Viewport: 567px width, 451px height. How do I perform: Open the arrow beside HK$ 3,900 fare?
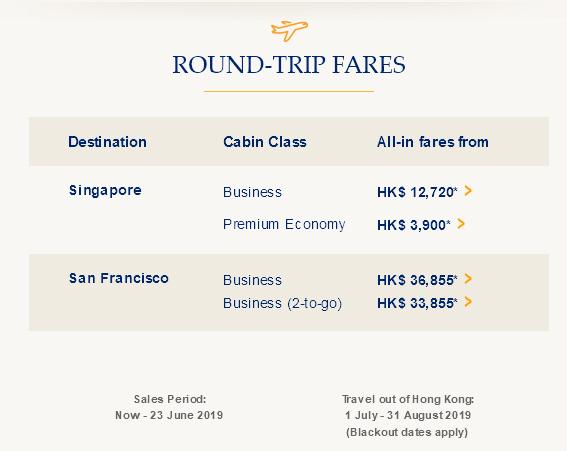tap(461, 224)
